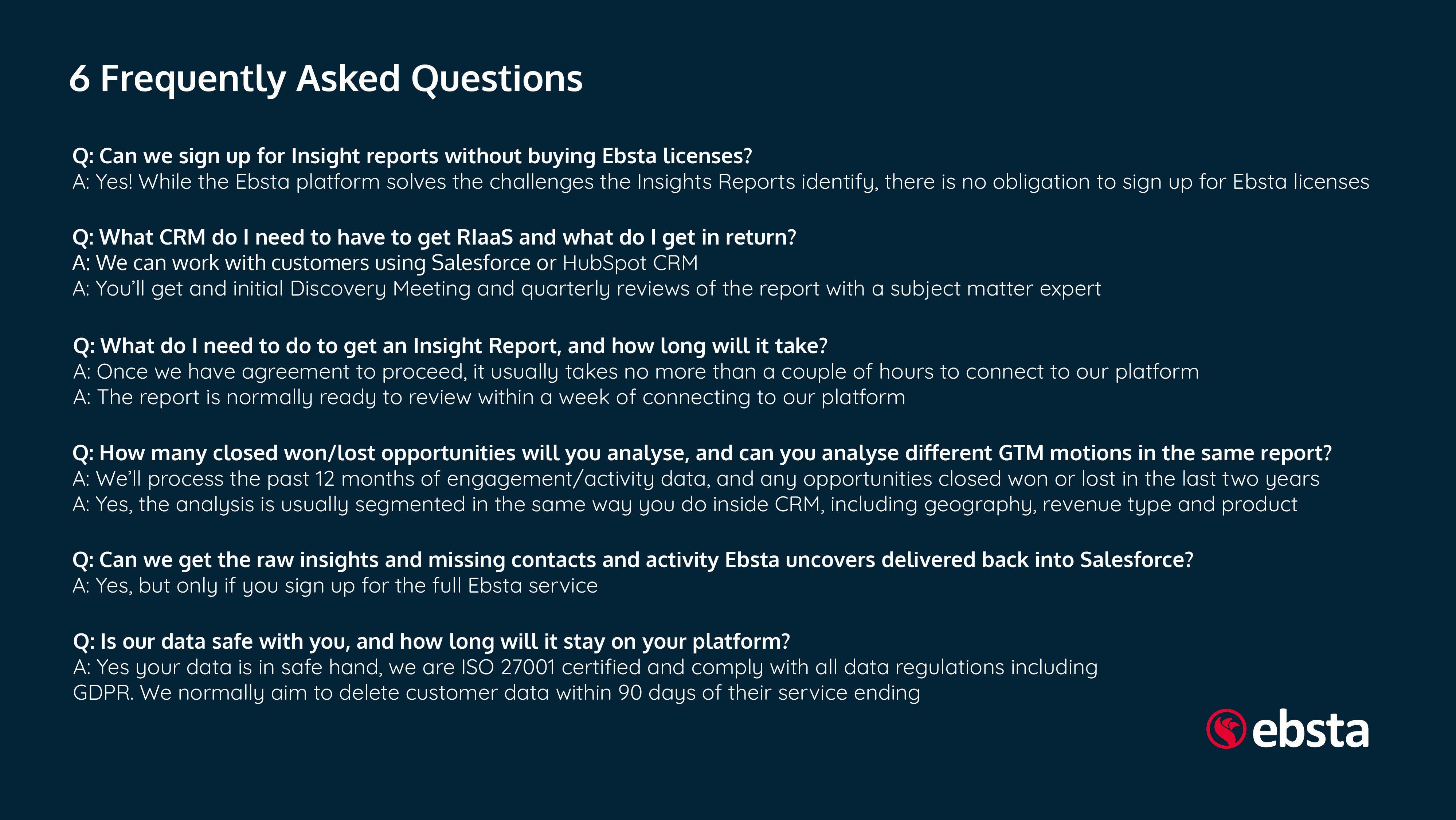Screen dimensions: 1456x820
Task: Click the answer about a couple of hours to connect
Action: pyautogui.click(x=636, y=372)
